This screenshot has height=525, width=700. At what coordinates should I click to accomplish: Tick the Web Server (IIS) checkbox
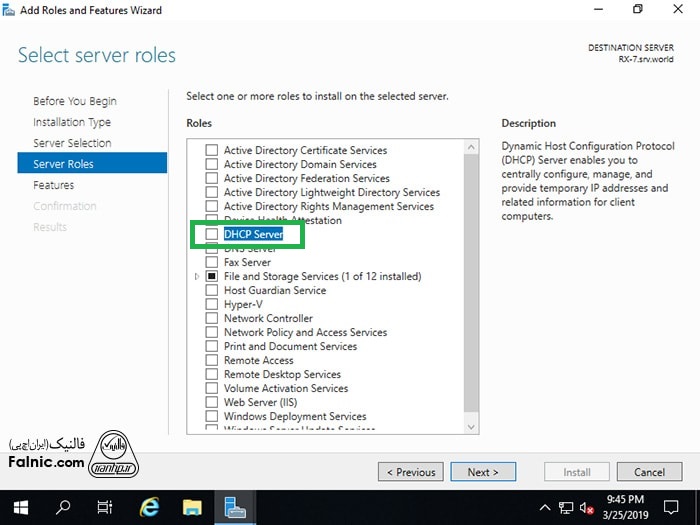point(211,402)
